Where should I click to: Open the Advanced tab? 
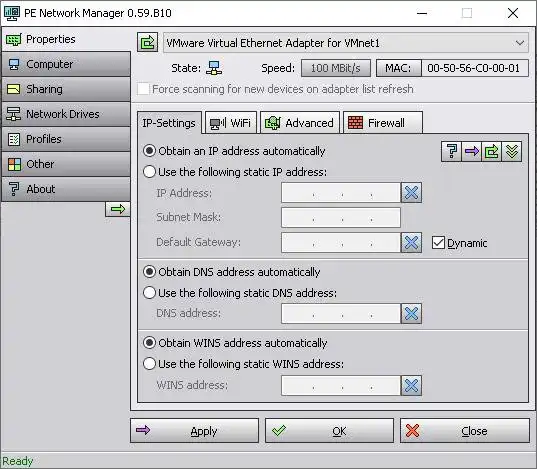(x=300, y=123)
